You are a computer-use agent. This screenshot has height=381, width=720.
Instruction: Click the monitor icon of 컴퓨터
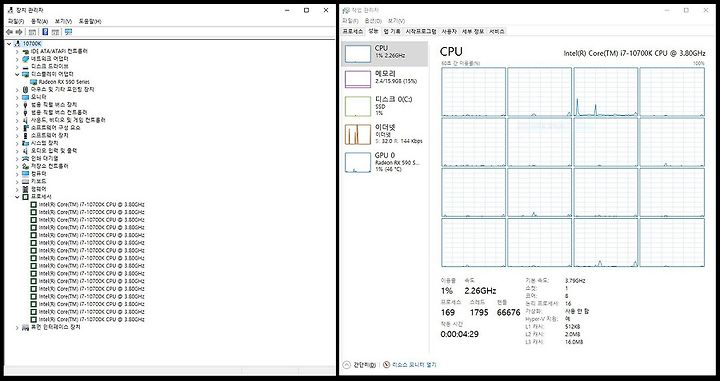25,174
